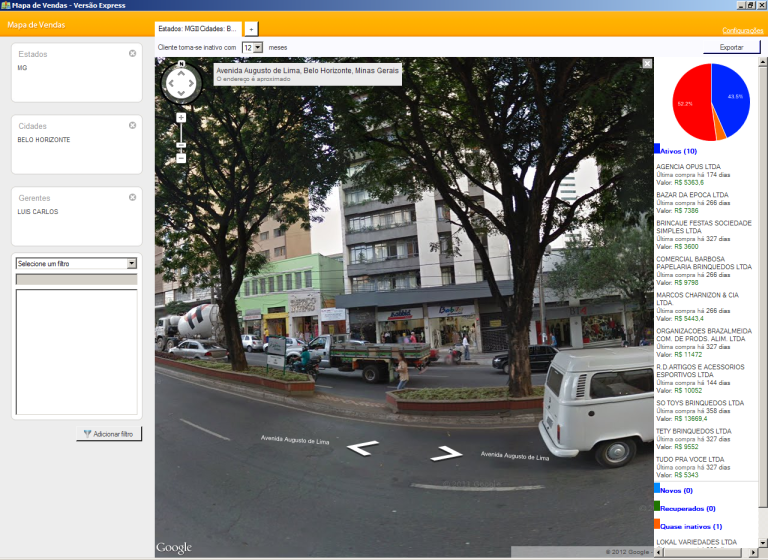
Task: Click the Google logo in Street View
Action: (174, 547)
